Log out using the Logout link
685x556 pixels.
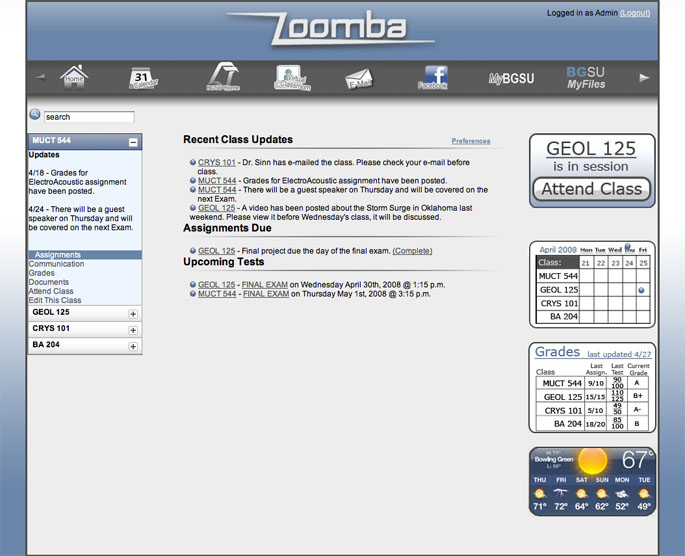(x=635, y=13)
